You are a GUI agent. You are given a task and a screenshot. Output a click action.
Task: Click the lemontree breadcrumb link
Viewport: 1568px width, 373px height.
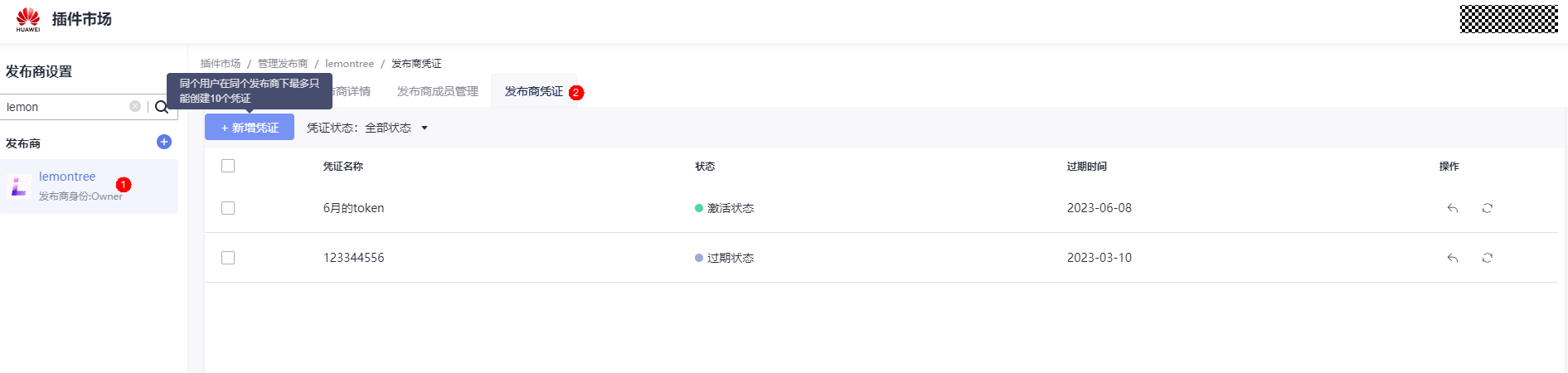tap(349, 64)
